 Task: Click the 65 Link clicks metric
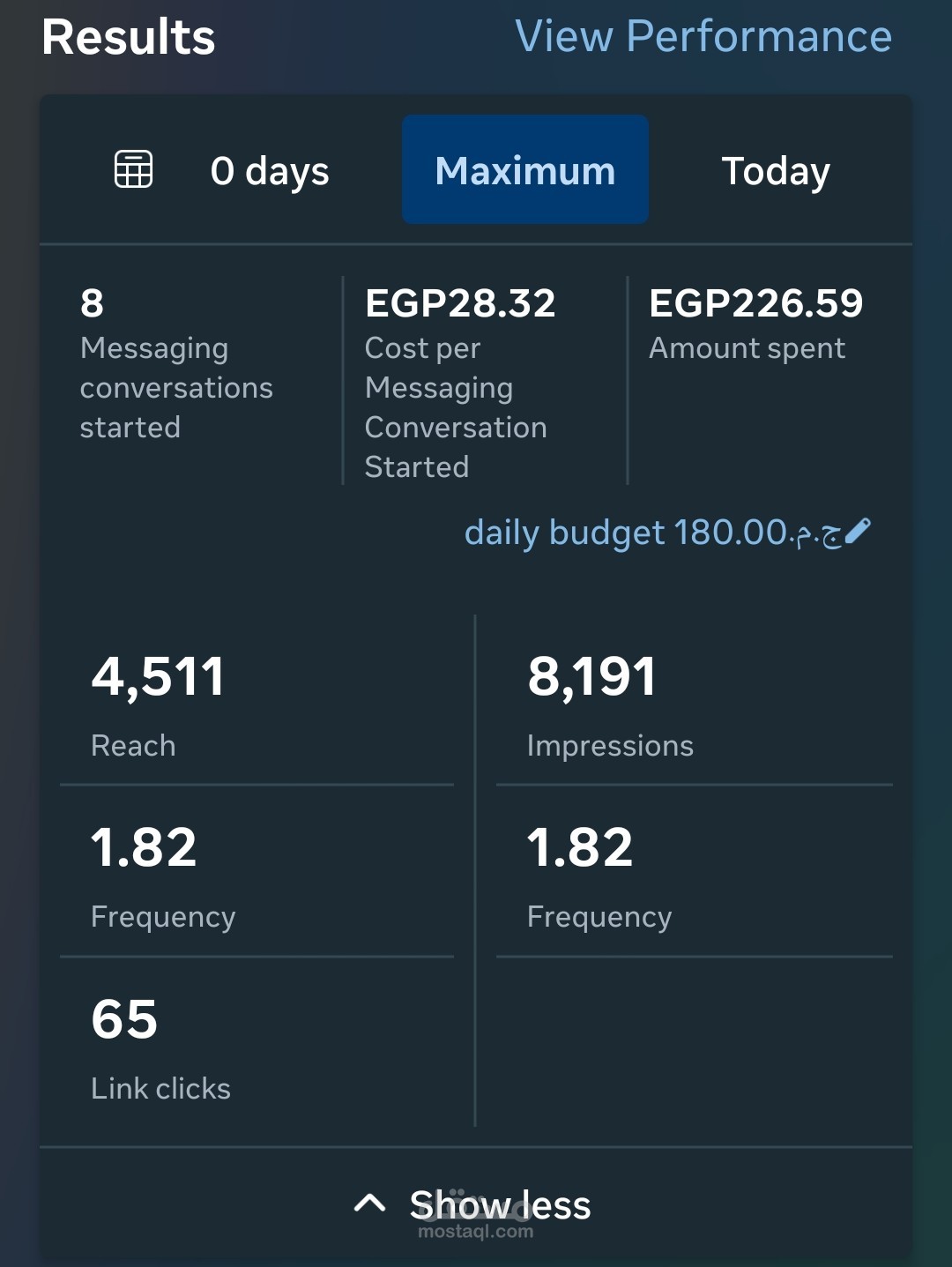[160, 1047]
